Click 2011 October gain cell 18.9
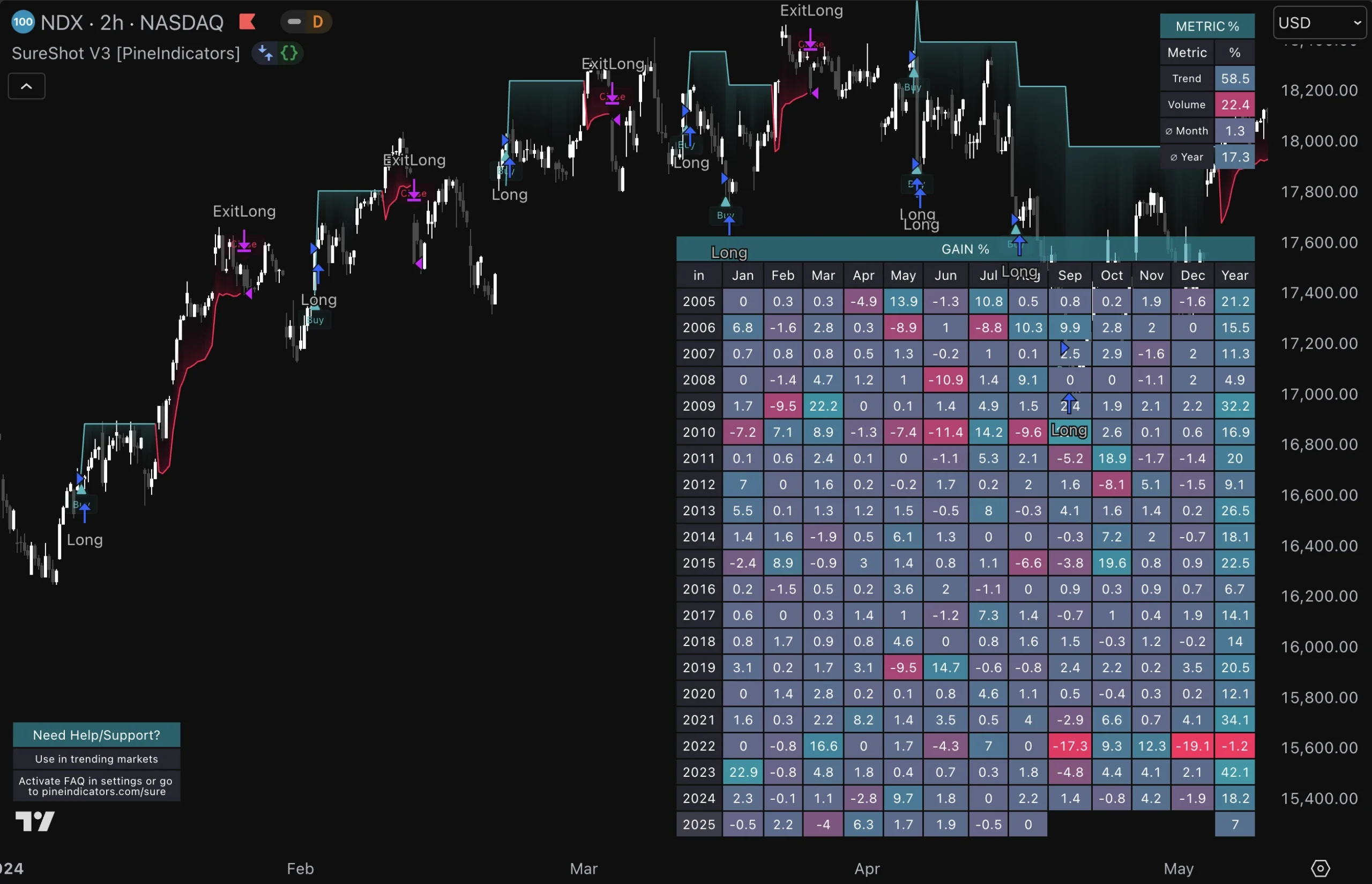The image size is (1372, 884). [1112, 459]
